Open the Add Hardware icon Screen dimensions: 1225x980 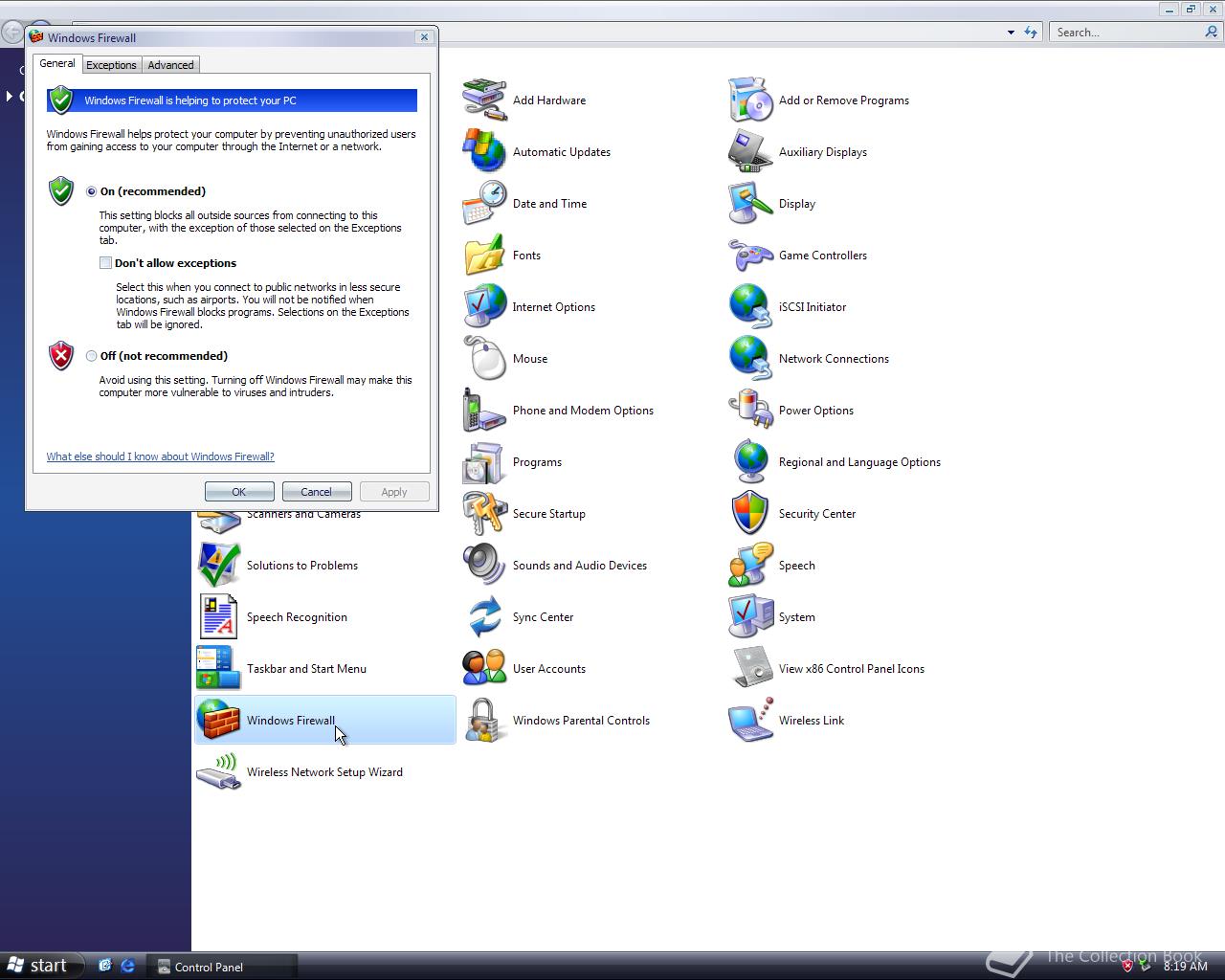484,100
